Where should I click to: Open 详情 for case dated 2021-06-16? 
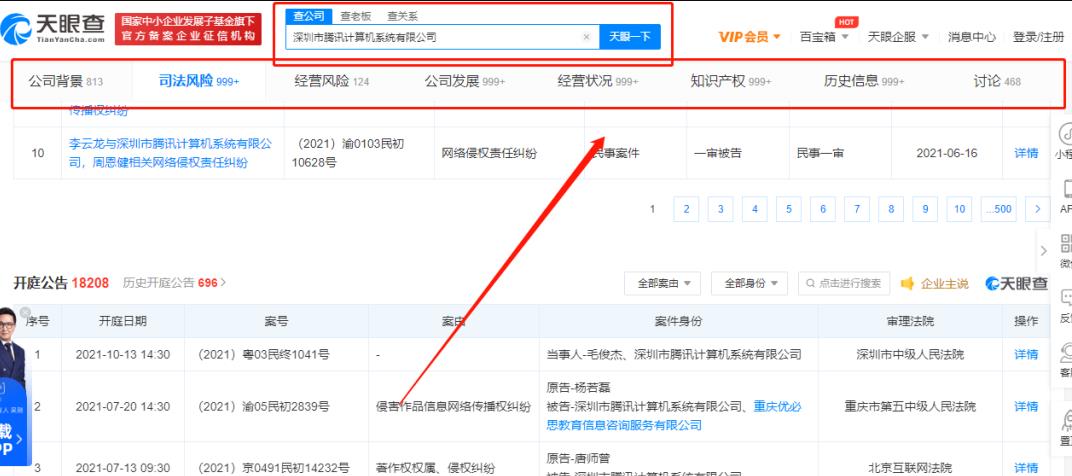1026,153
